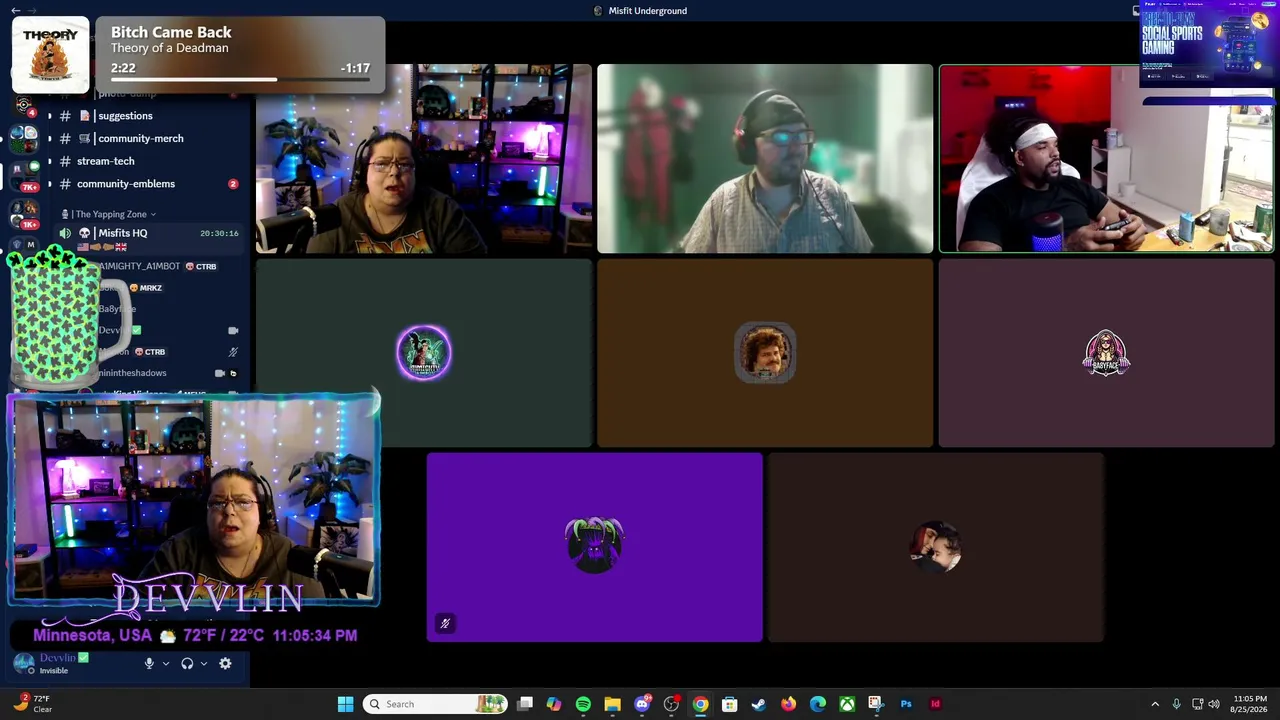The width and height of the screenshot is (1280, 720).
Task: Deafen audio with the headphones icon
Action: tap(187, 663)
